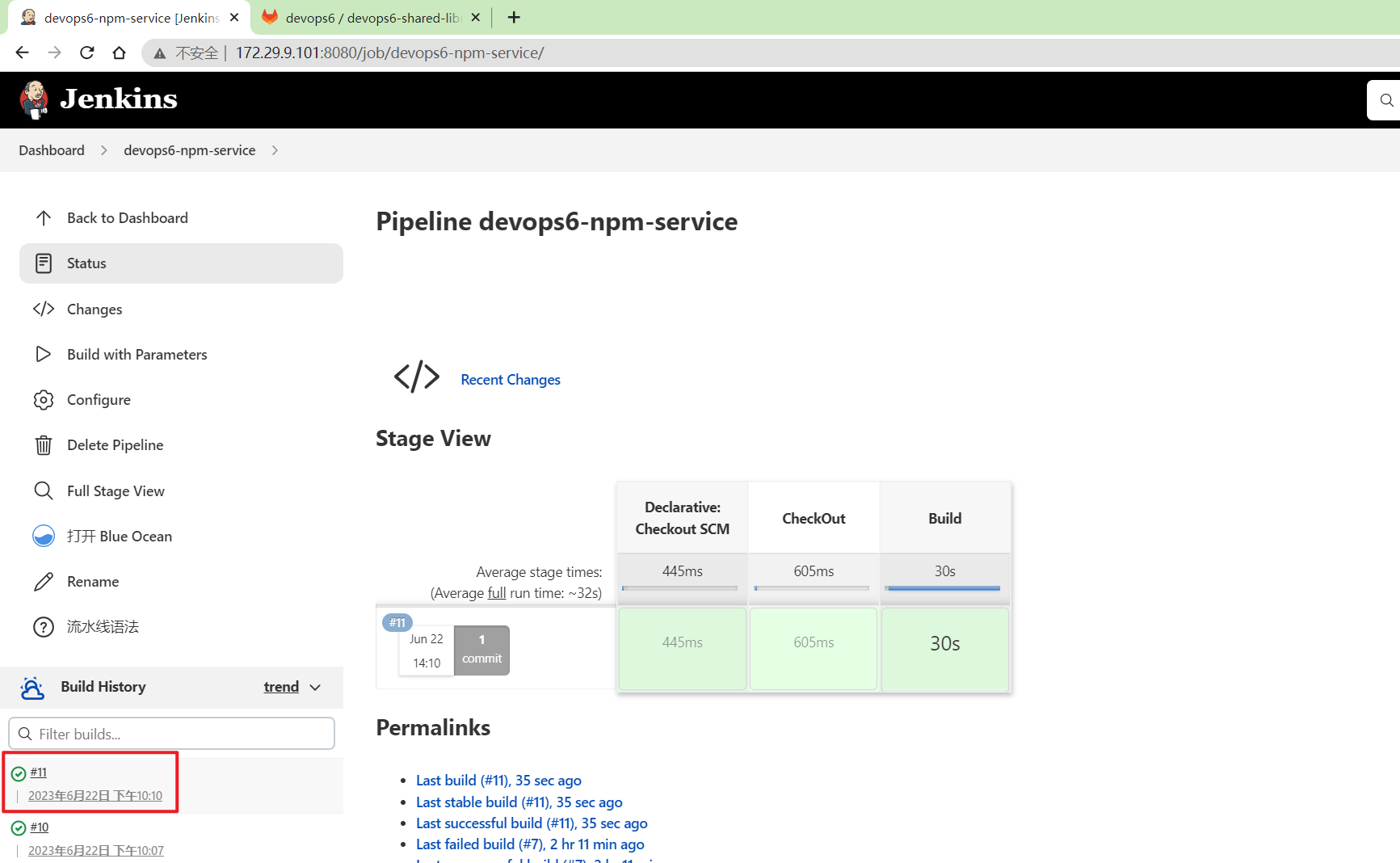Open the 打开 Blue Ocean menu item
1400x863 pixels.
(181, 536)
